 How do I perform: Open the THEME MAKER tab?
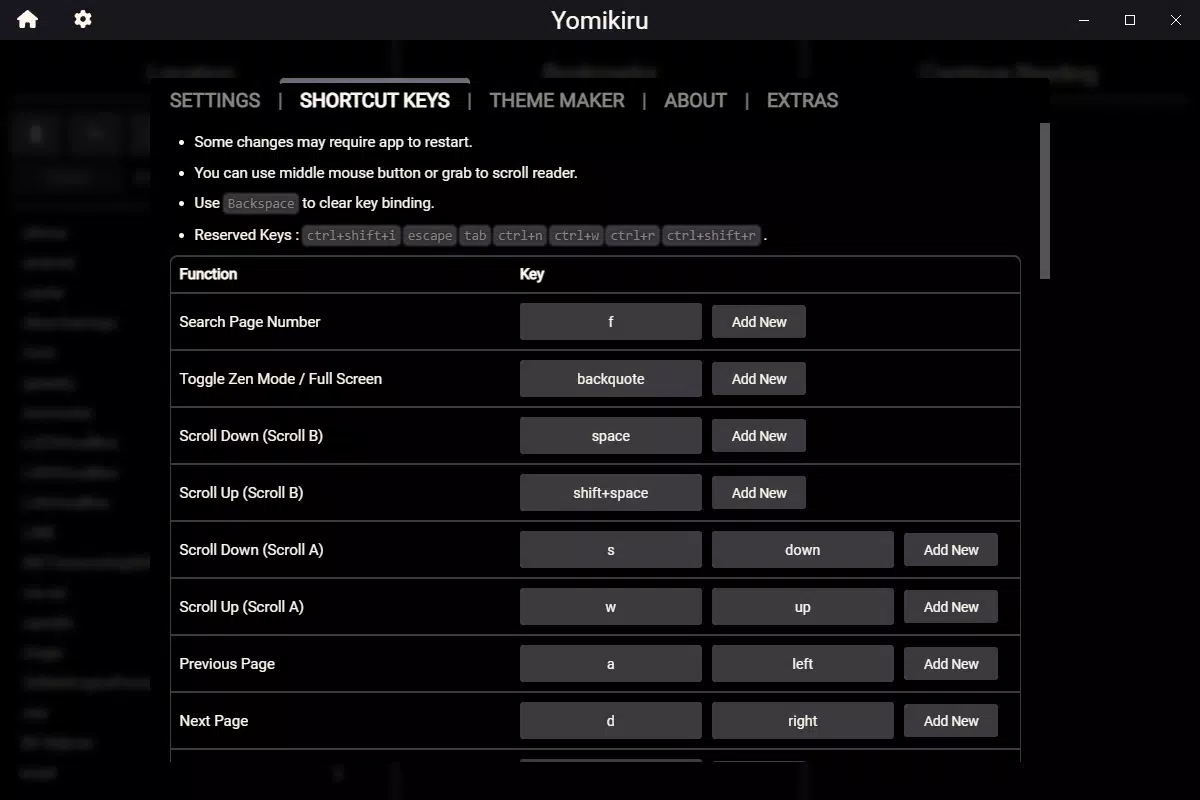point(557,100)
